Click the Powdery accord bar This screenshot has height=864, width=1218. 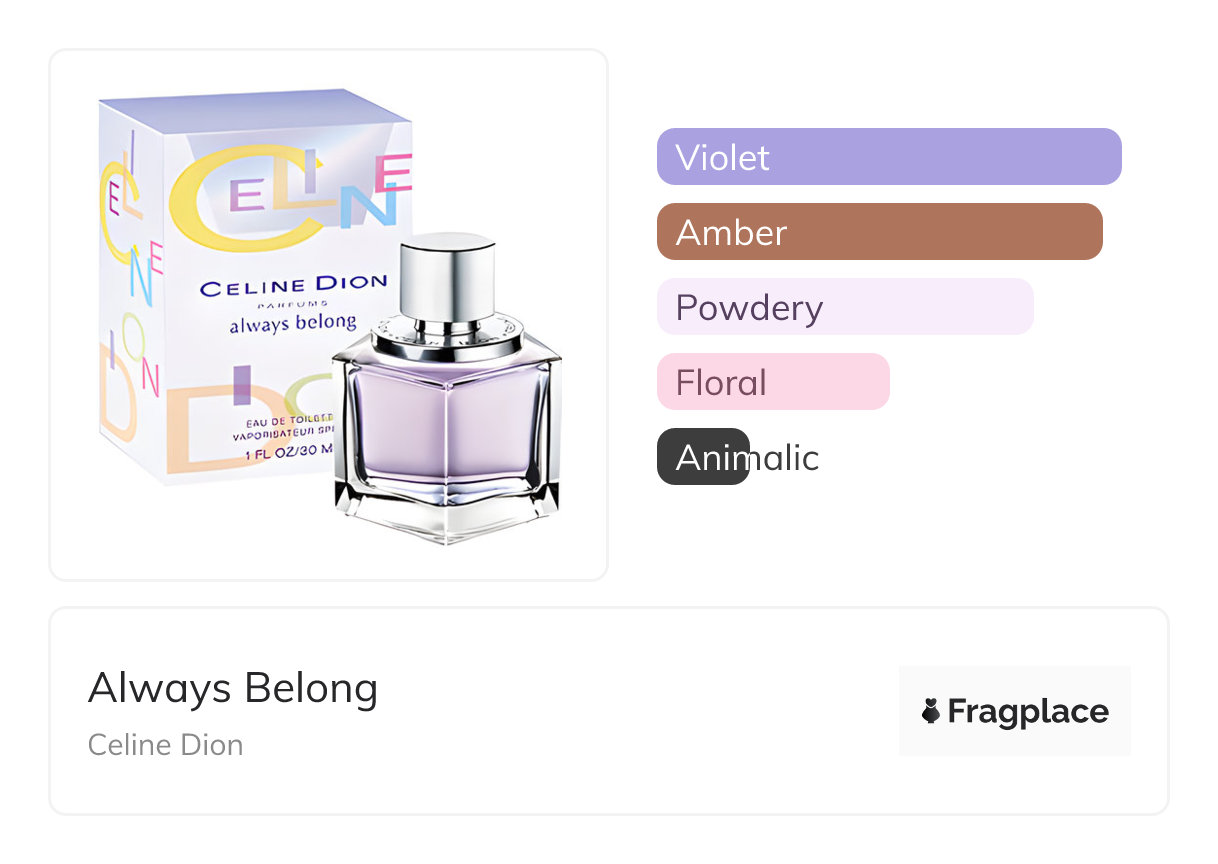pyautogui.click(x=844, y=307)
